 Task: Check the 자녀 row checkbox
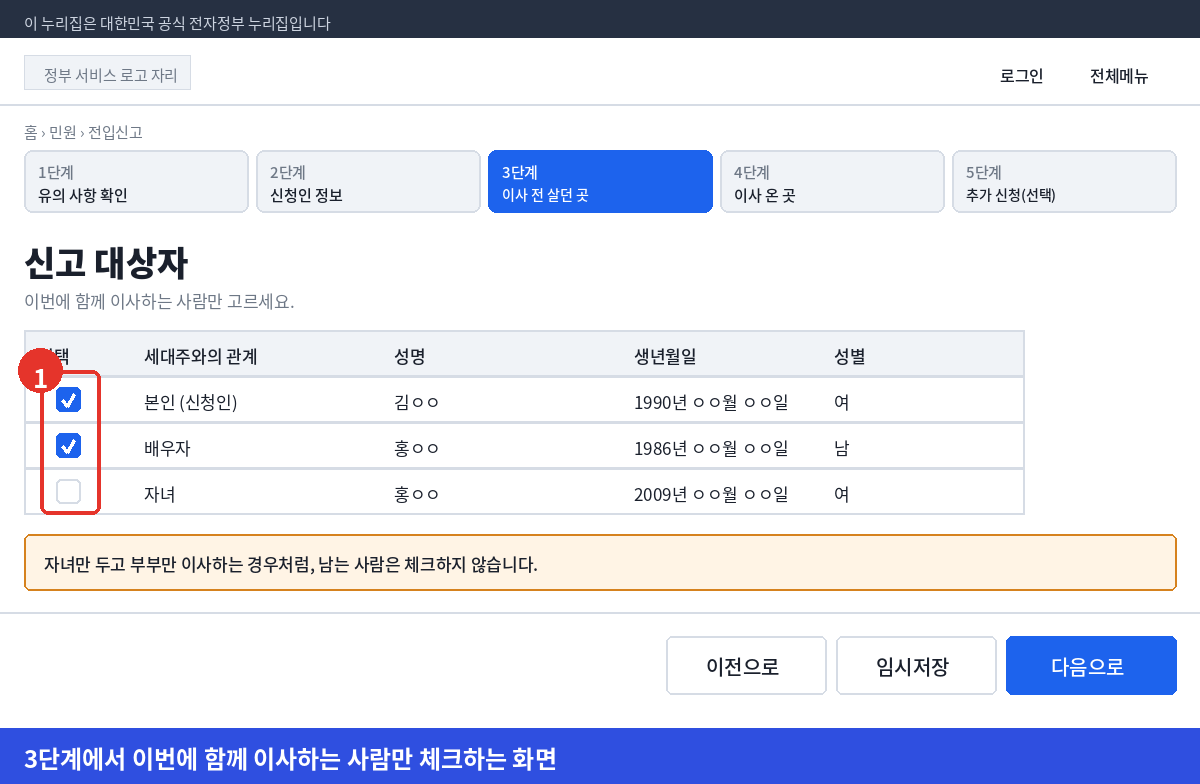[68, 492]
